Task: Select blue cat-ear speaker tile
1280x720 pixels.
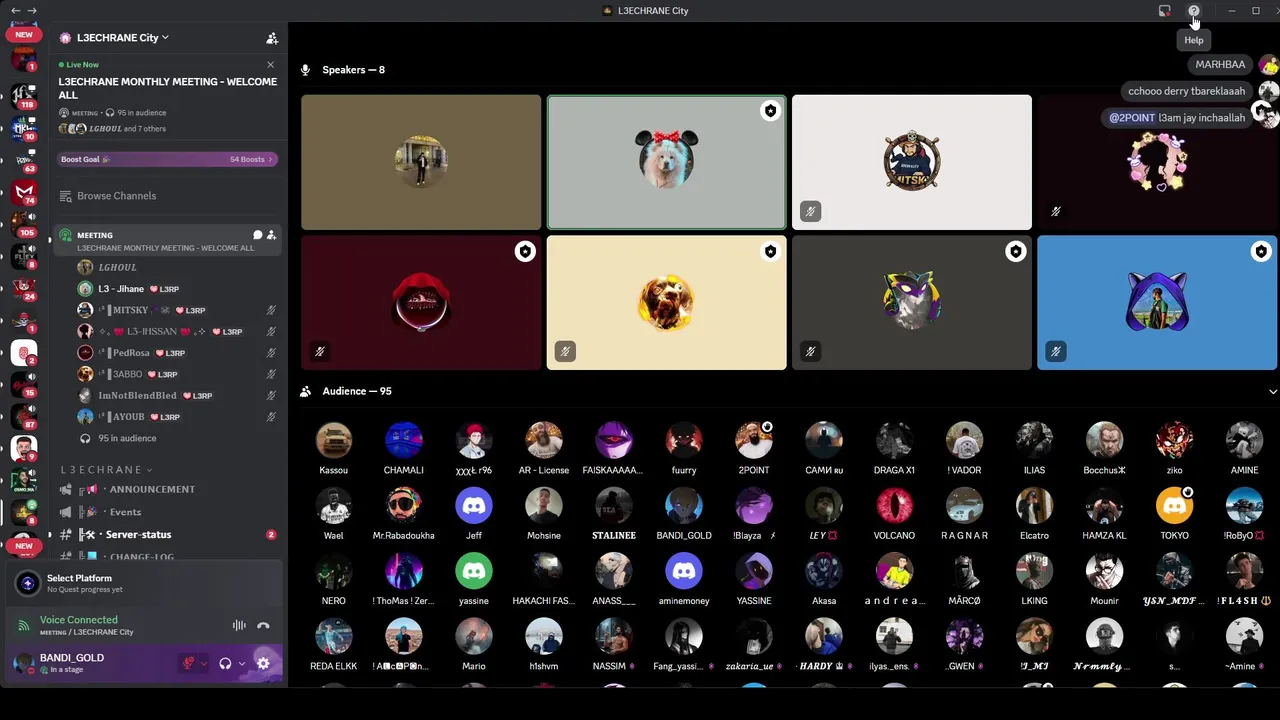Action: pos(1157,303)
